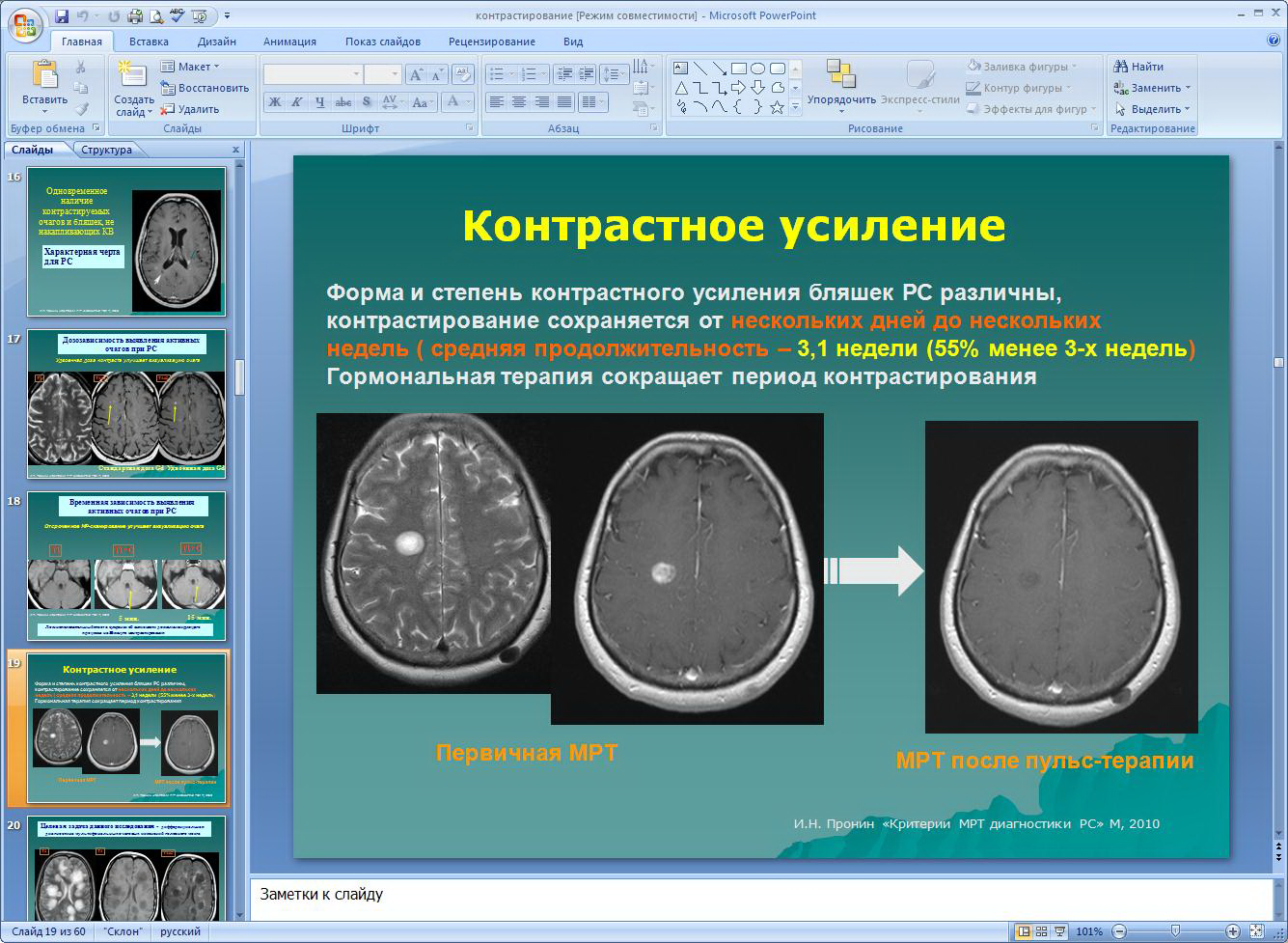Open the Вид ribbon tab
The height and width of the screenshot is (943, 1288).
pos(573,42)
